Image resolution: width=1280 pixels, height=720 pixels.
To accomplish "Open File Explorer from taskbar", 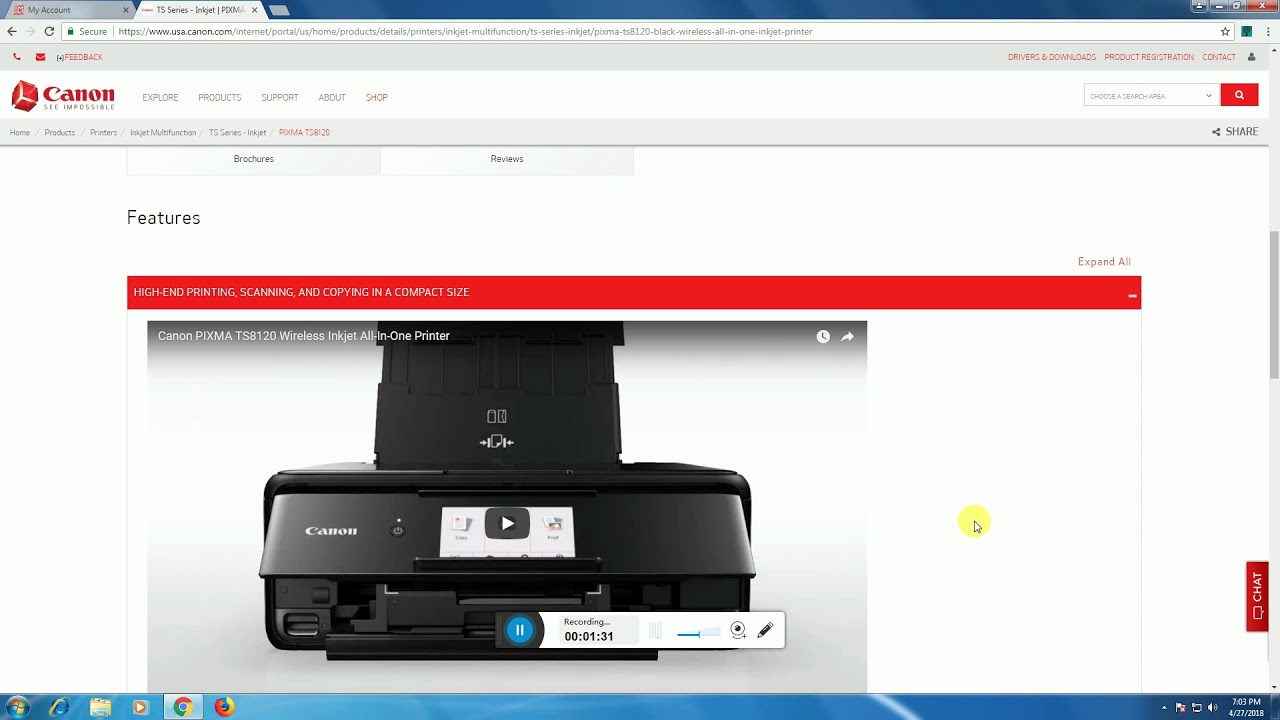I will [x=100, y=707].
